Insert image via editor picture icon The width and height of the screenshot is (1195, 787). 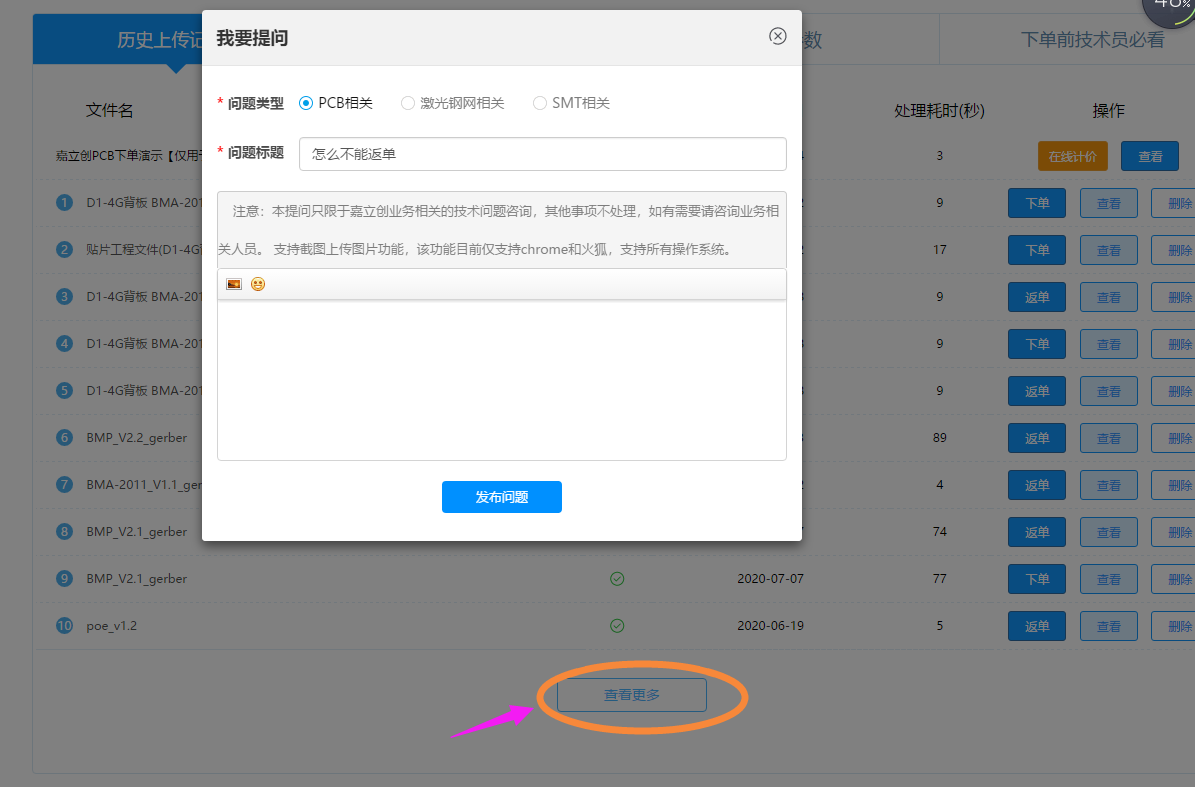(234, 284)
